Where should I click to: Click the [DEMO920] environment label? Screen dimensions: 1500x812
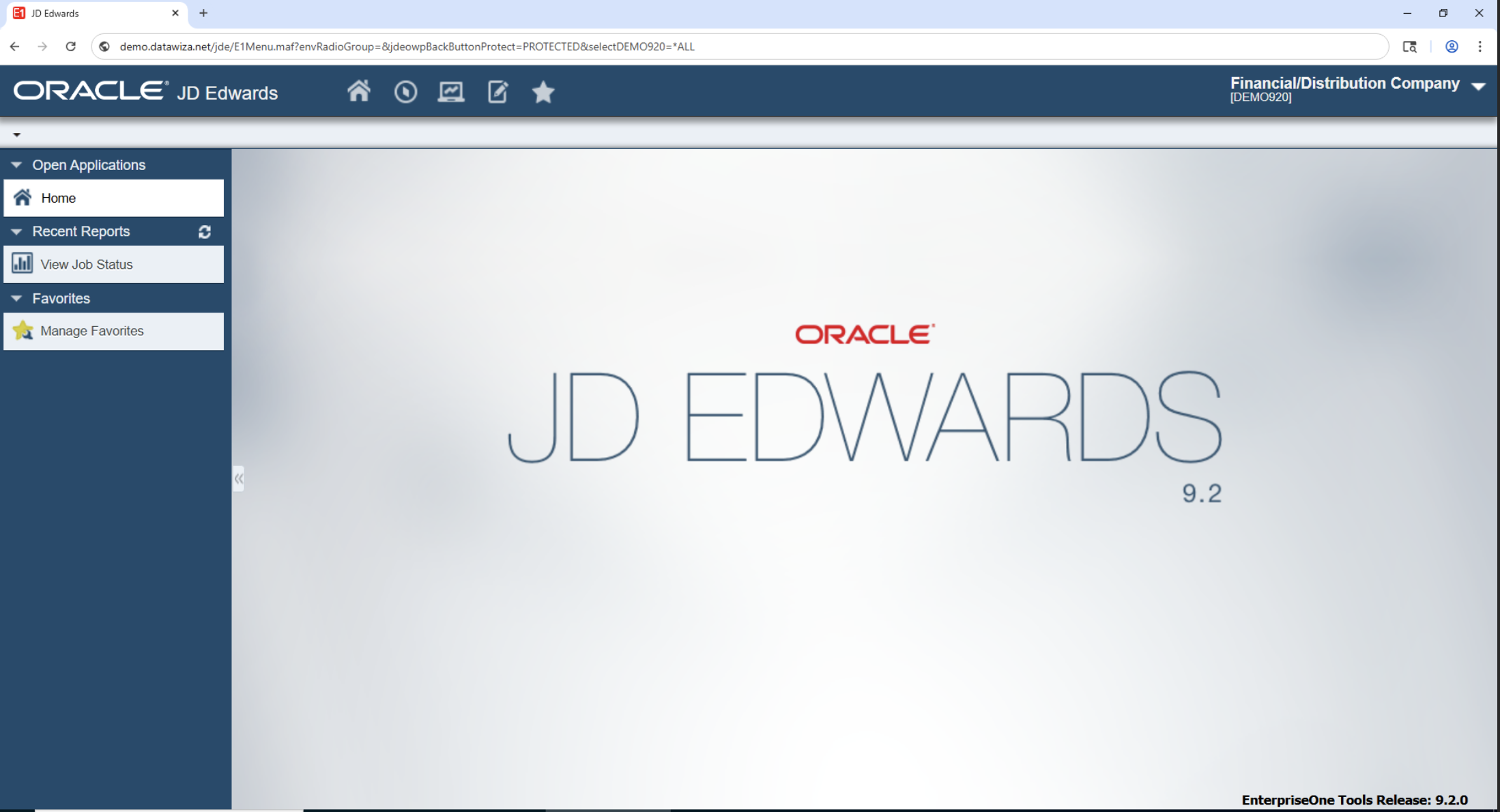click(1260, 98)
